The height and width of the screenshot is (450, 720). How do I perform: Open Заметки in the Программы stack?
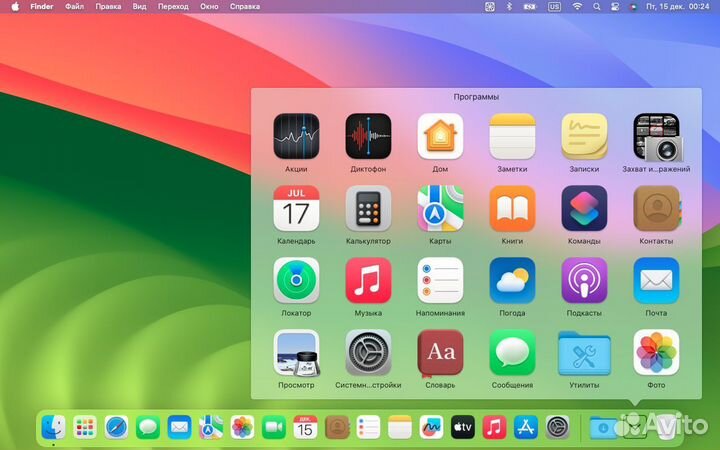tap(512, 136)
